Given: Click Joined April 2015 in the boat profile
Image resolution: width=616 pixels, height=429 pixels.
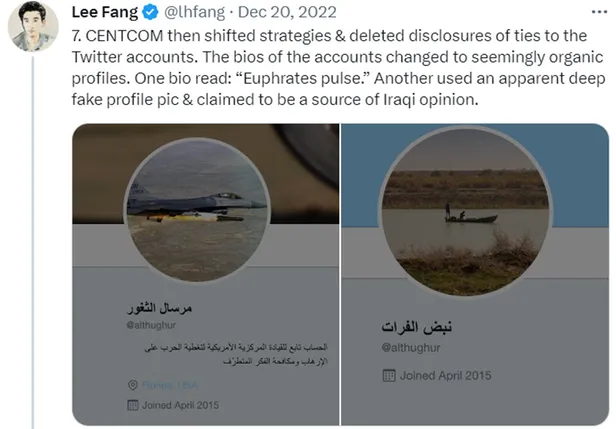Looking at the screenshot, I should click(x=447, y=375).
